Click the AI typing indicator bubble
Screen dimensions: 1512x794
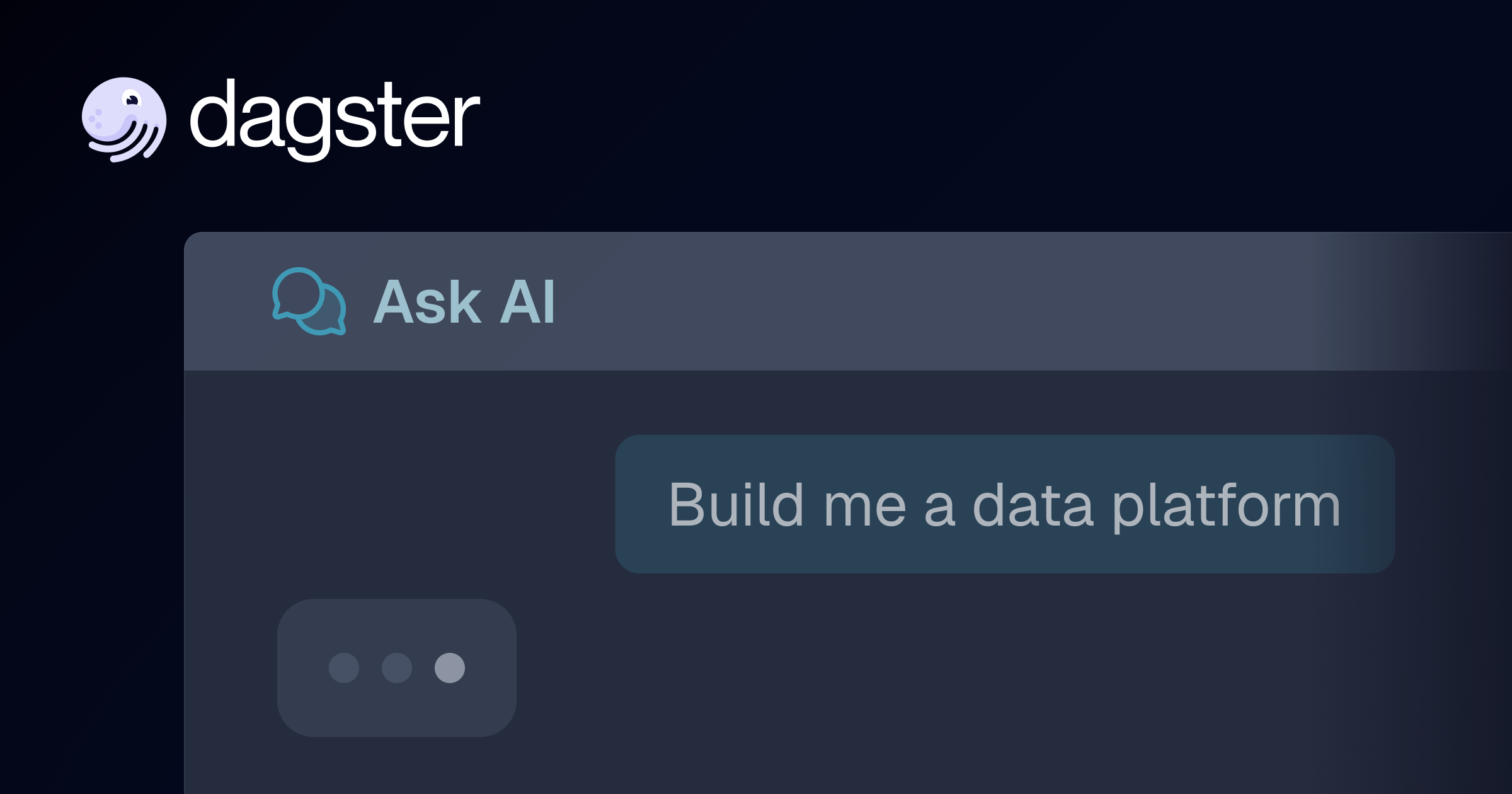tap(397, 668)
